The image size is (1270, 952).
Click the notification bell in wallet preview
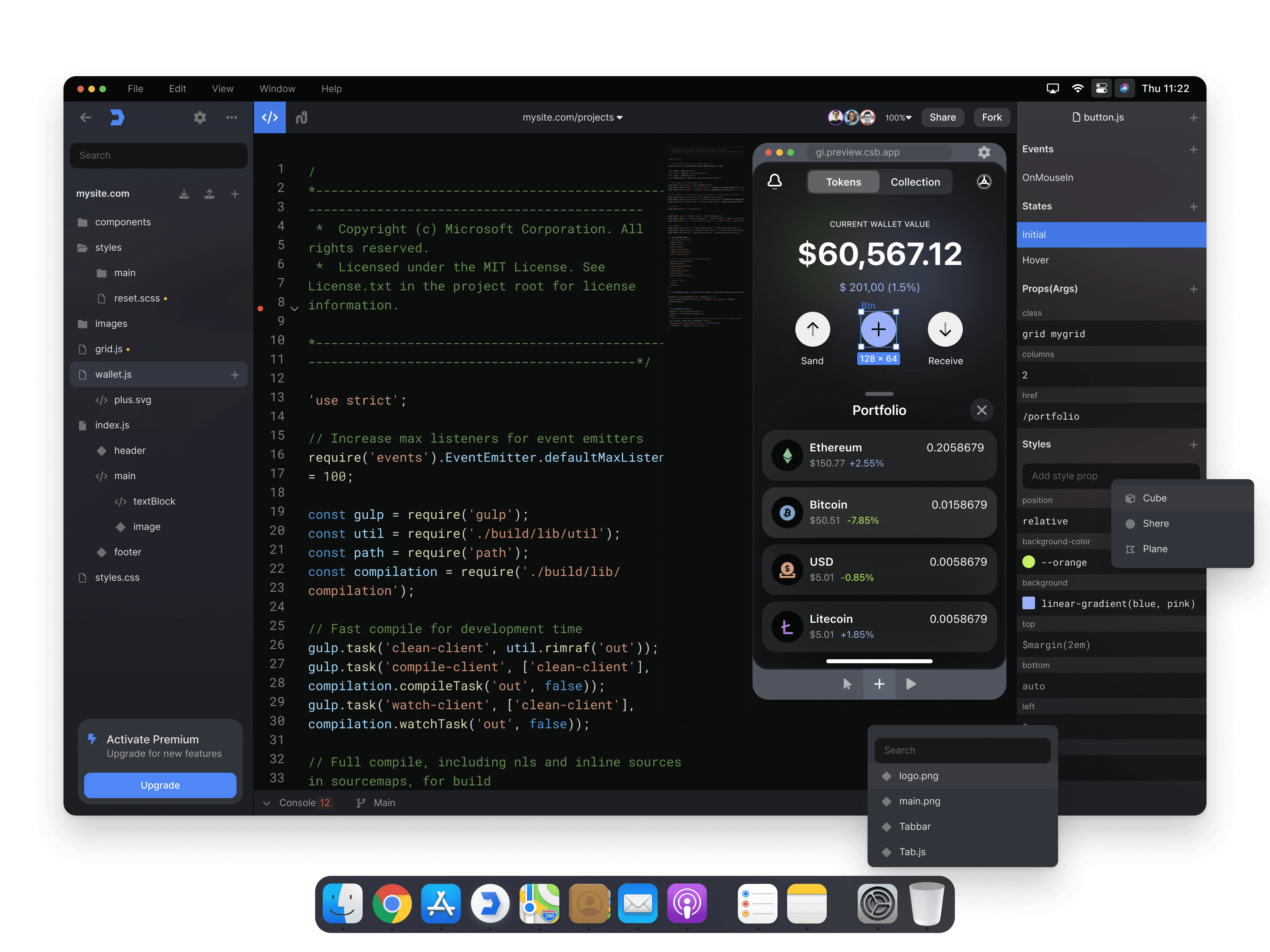pyautogui.click(x=775, y=181)
